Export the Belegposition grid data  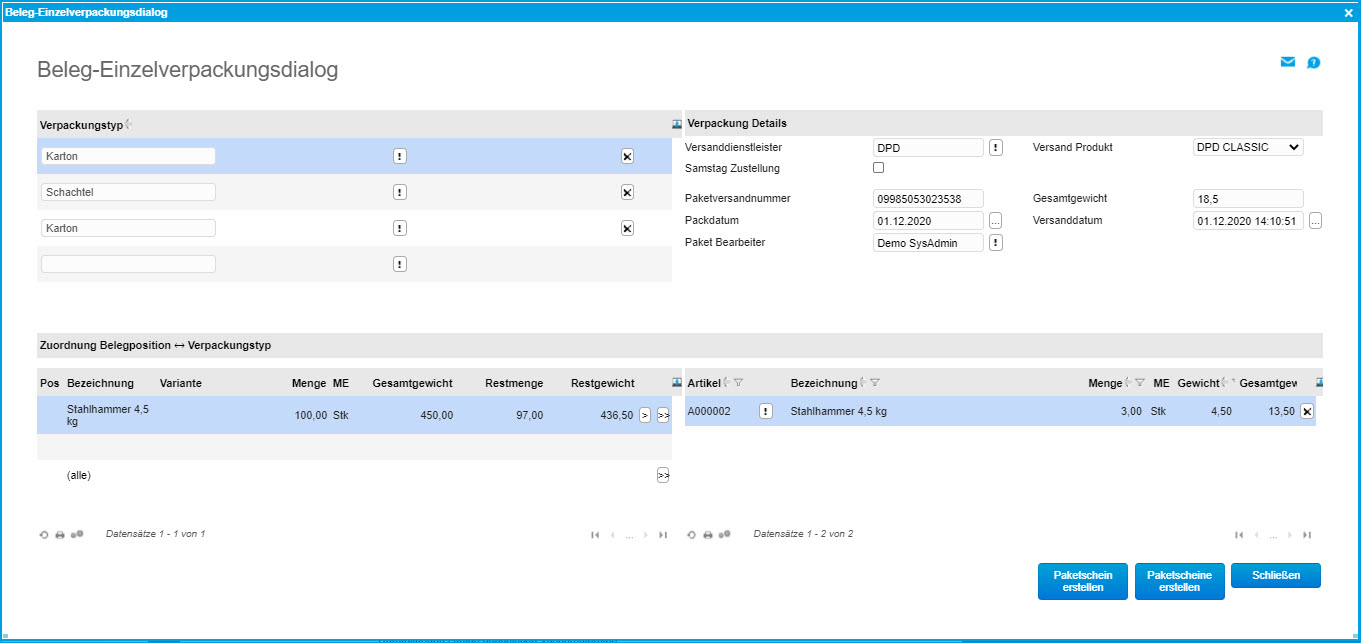(77, 534)
